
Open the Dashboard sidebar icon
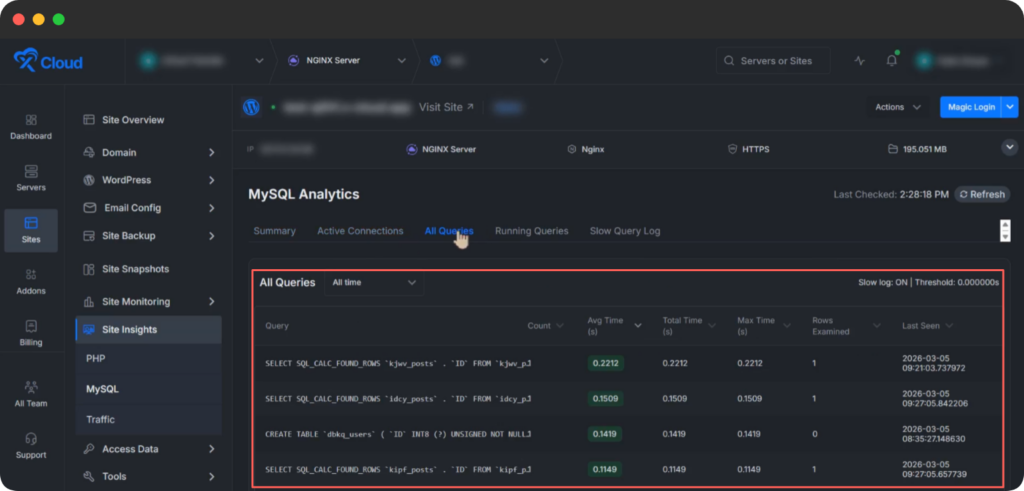coord(31,126)
